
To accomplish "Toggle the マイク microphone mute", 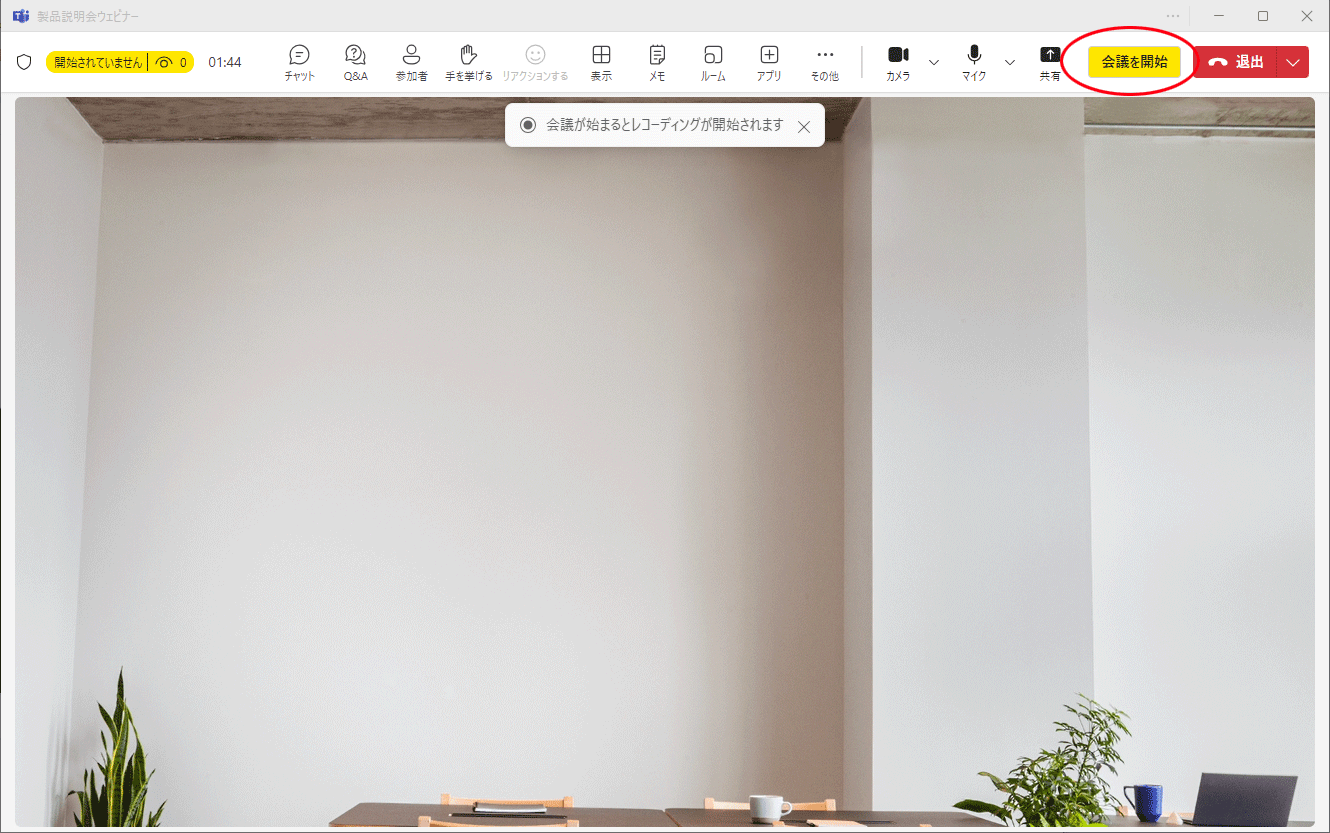I will pyautogui.click(x=974, y=62).
